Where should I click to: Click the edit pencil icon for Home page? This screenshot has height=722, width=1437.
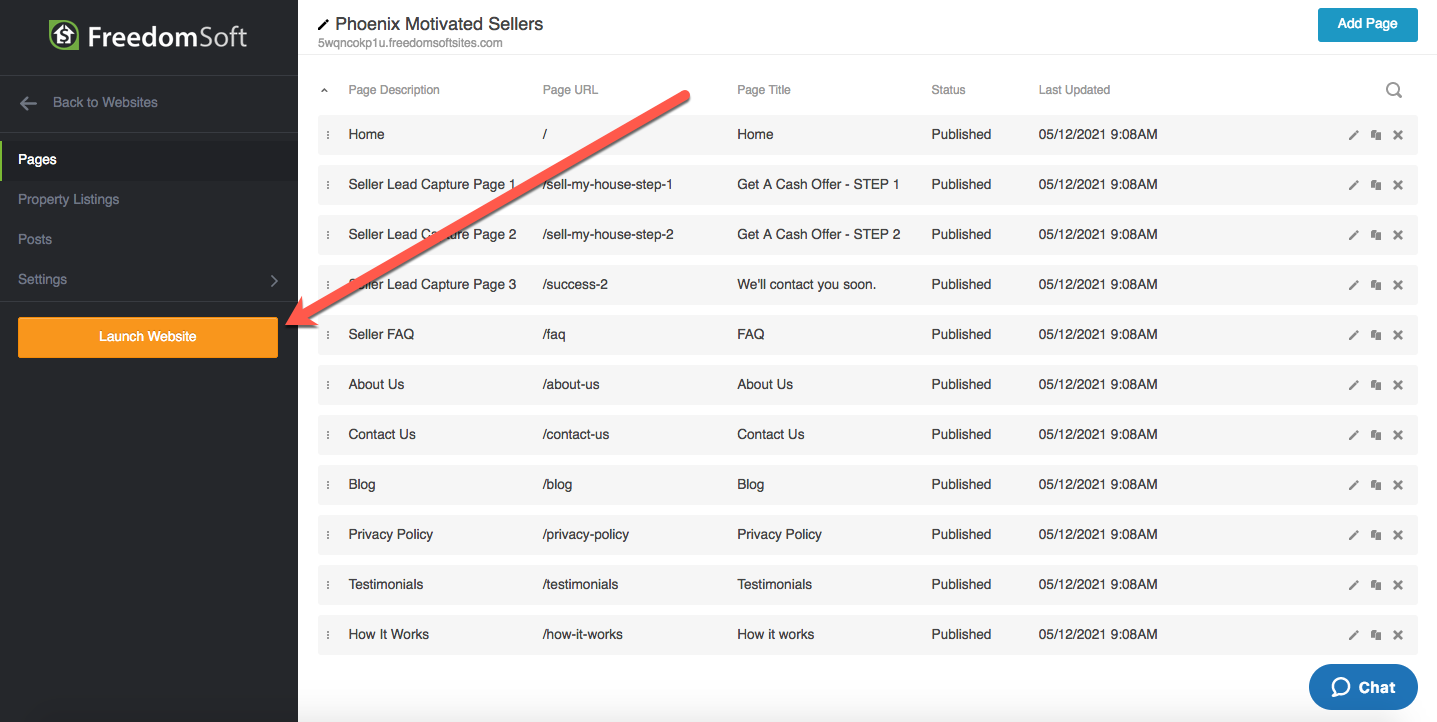1353,135
